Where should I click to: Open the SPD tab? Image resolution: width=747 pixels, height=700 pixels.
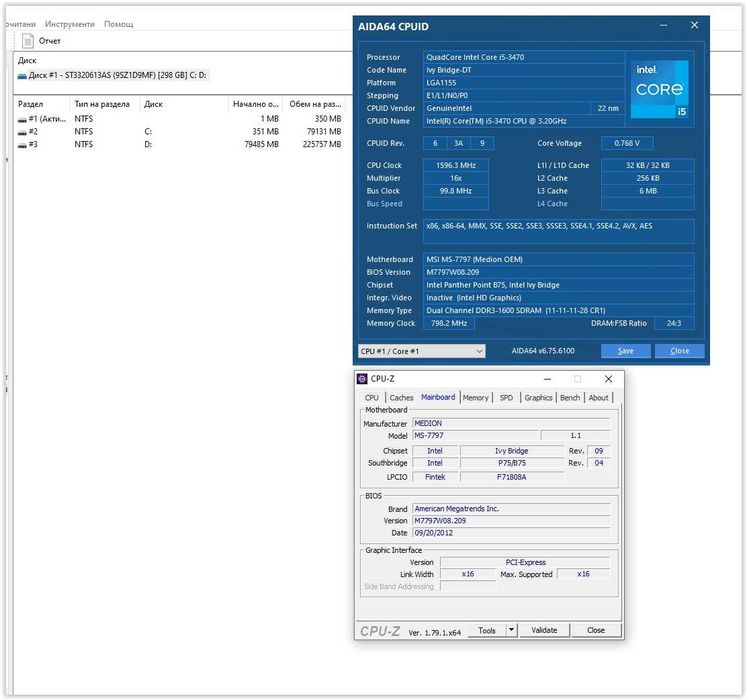(x=506, y=397)
